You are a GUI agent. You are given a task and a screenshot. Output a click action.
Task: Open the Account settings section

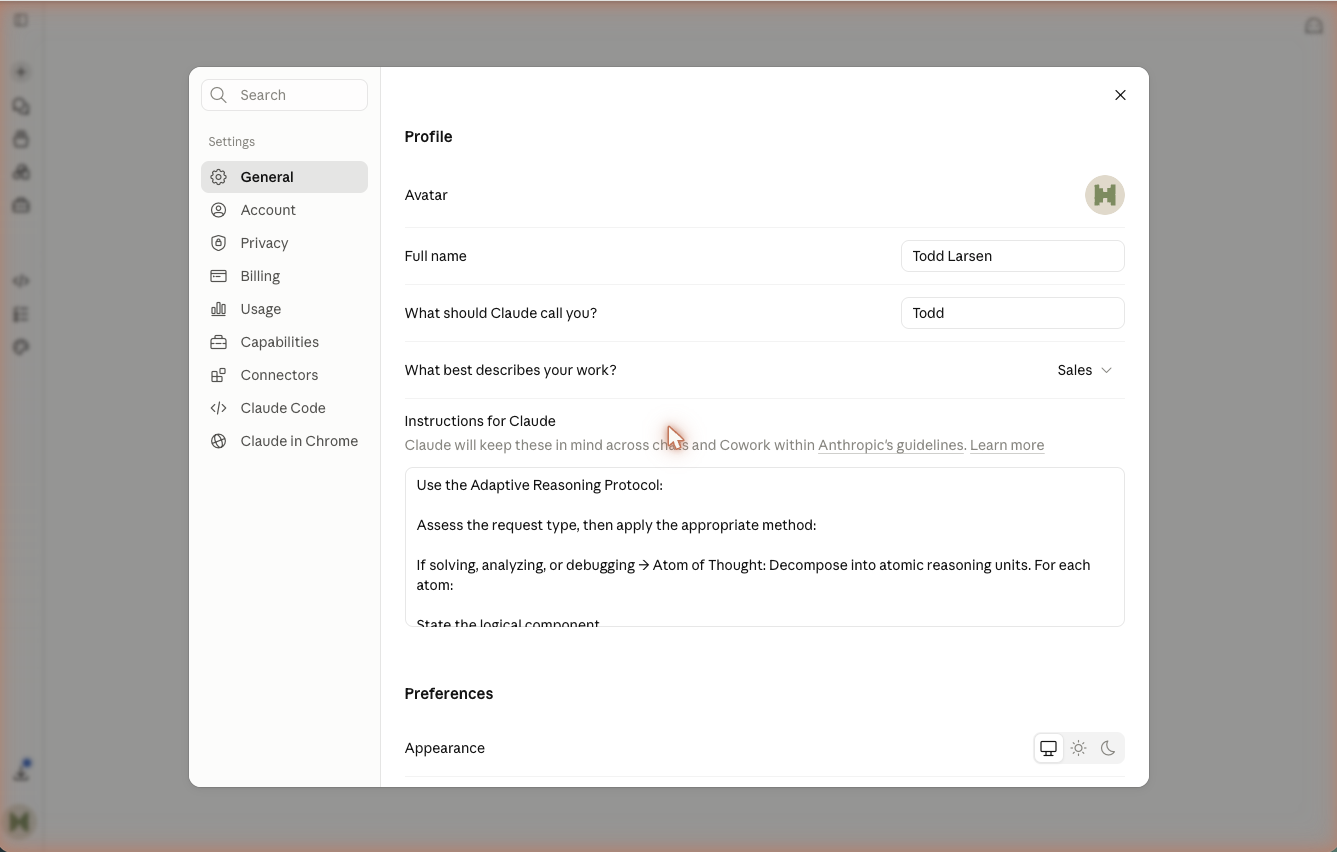click(x=284, y=210)
